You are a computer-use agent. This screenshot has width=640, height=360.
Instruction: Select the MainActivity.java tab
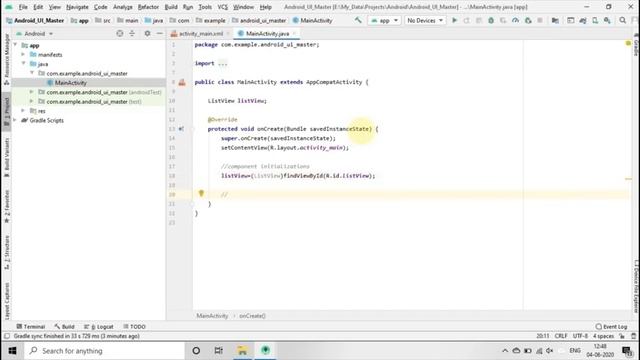coord(267,33)
